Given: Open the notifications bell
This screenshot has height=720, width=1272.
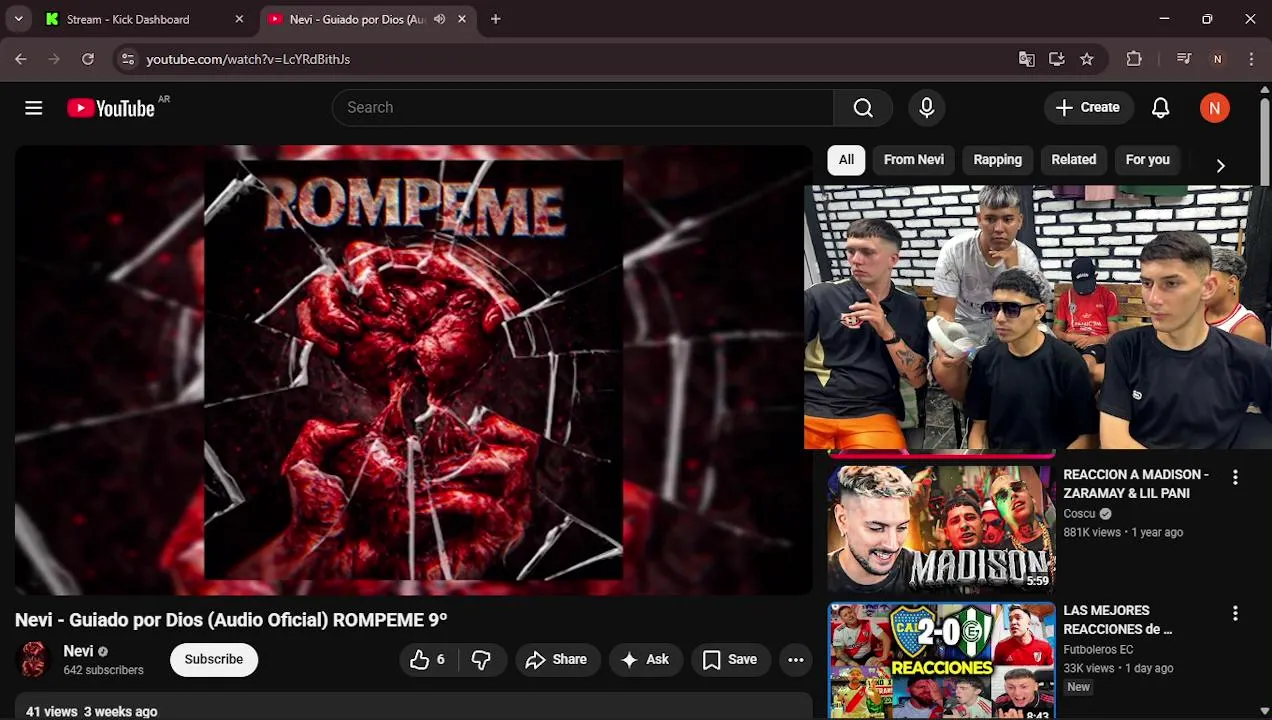Looking at the screenshot, I should point(1160,108).
